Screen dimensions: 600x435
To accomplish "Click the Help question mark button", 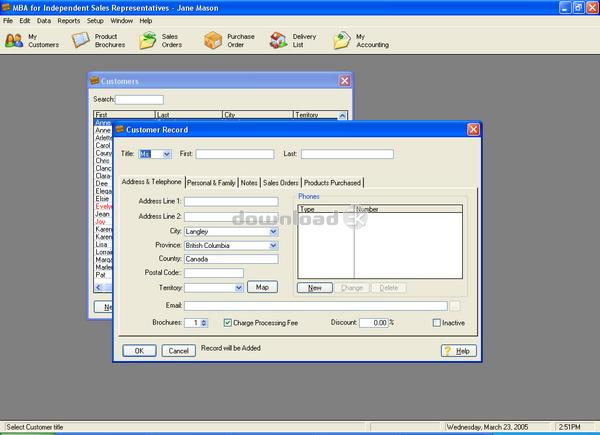I will coord(458,351).
